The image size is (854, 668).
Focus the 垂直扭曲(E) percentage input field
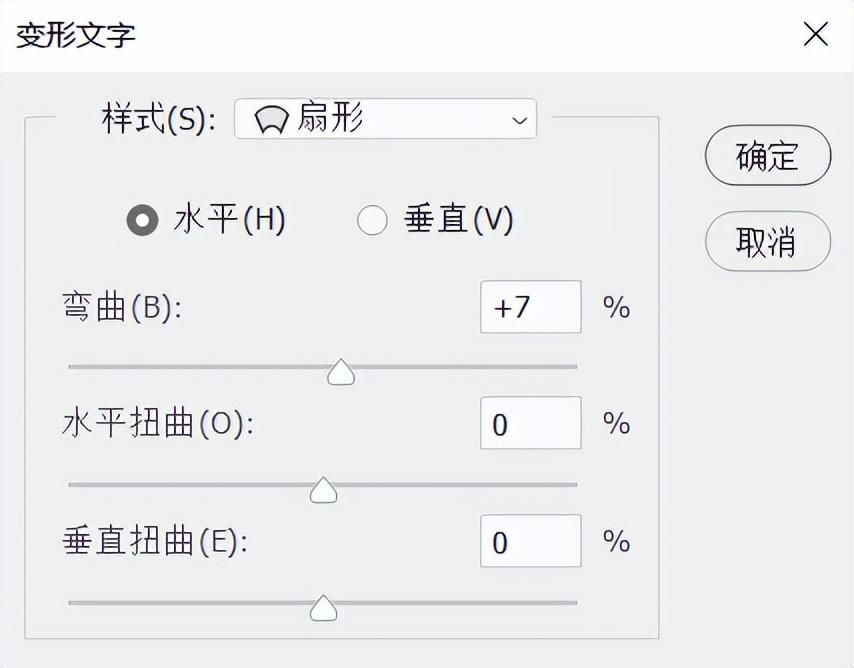530,541
